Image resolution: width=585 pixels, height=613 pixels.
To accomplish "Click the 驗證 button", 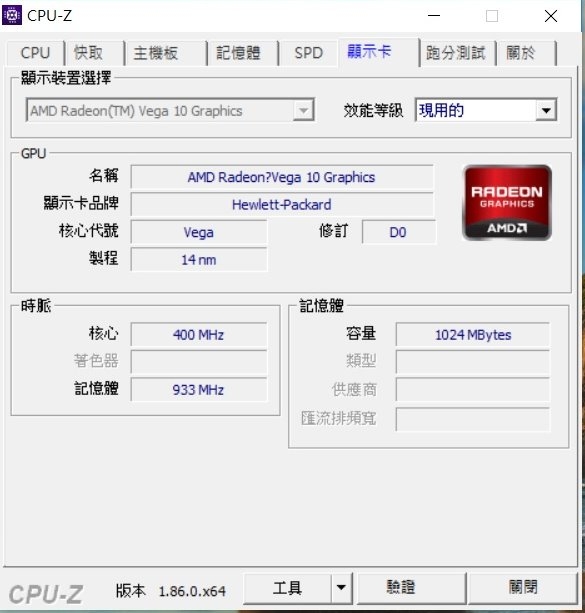I will coord(411,588).
